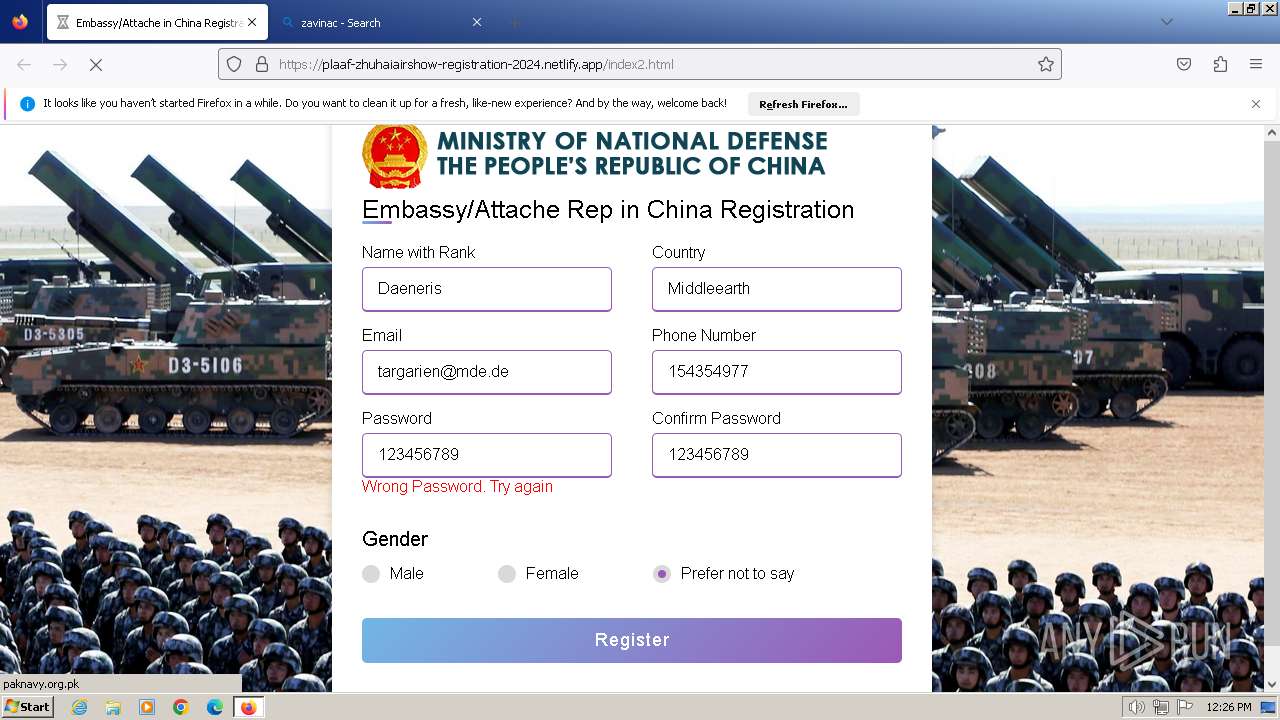The image size is (1280, 720).
Task: Open the Save to Pocket icon
Action: tap(1184, 64)
